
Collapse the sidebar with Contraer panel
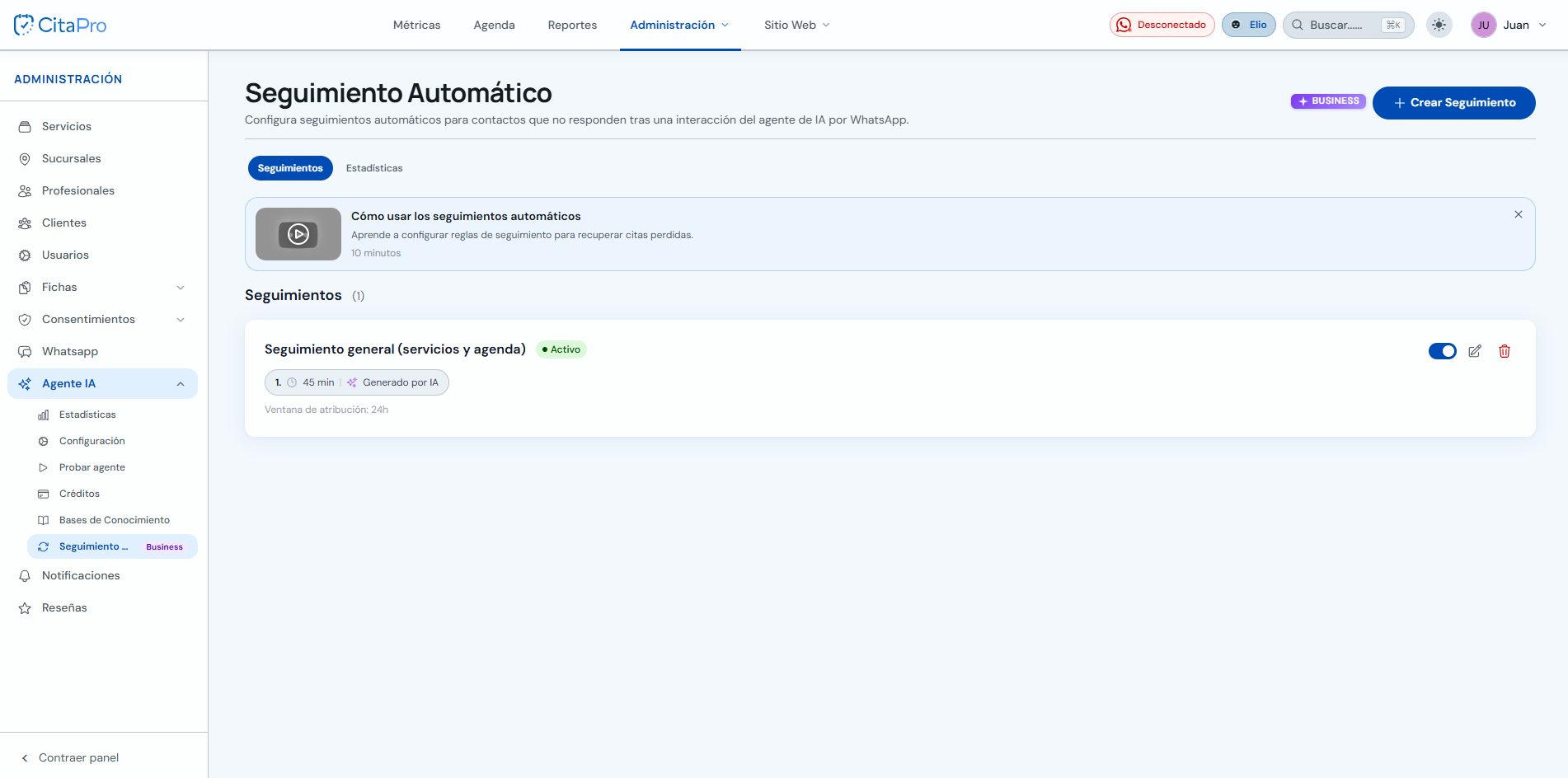coord(70,757)
